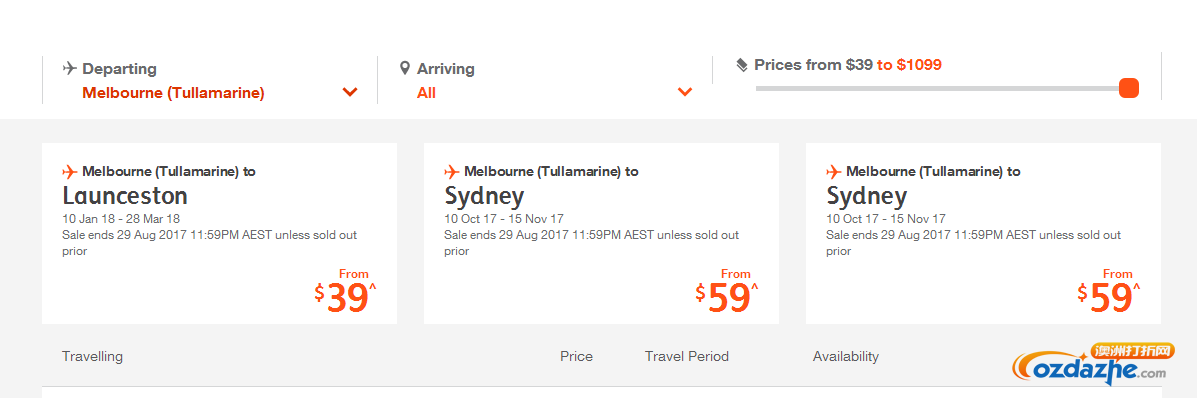This screenshot has width=1197, height=398.
Task: Open the middle Sydney $59 fare card
Action: [602, 233]
